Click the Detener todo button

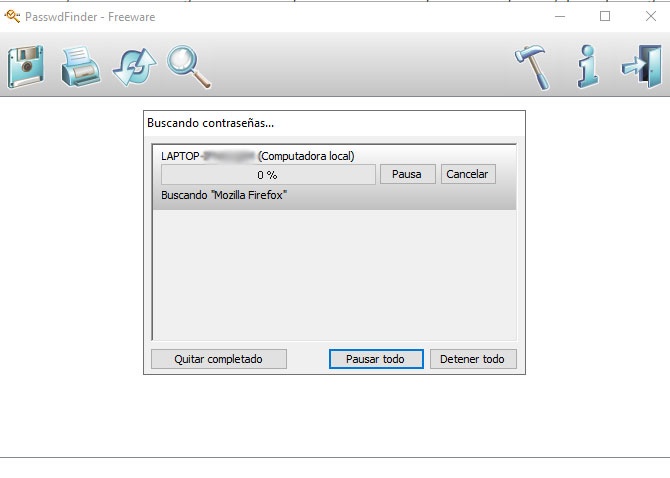[x=473, y=359]
